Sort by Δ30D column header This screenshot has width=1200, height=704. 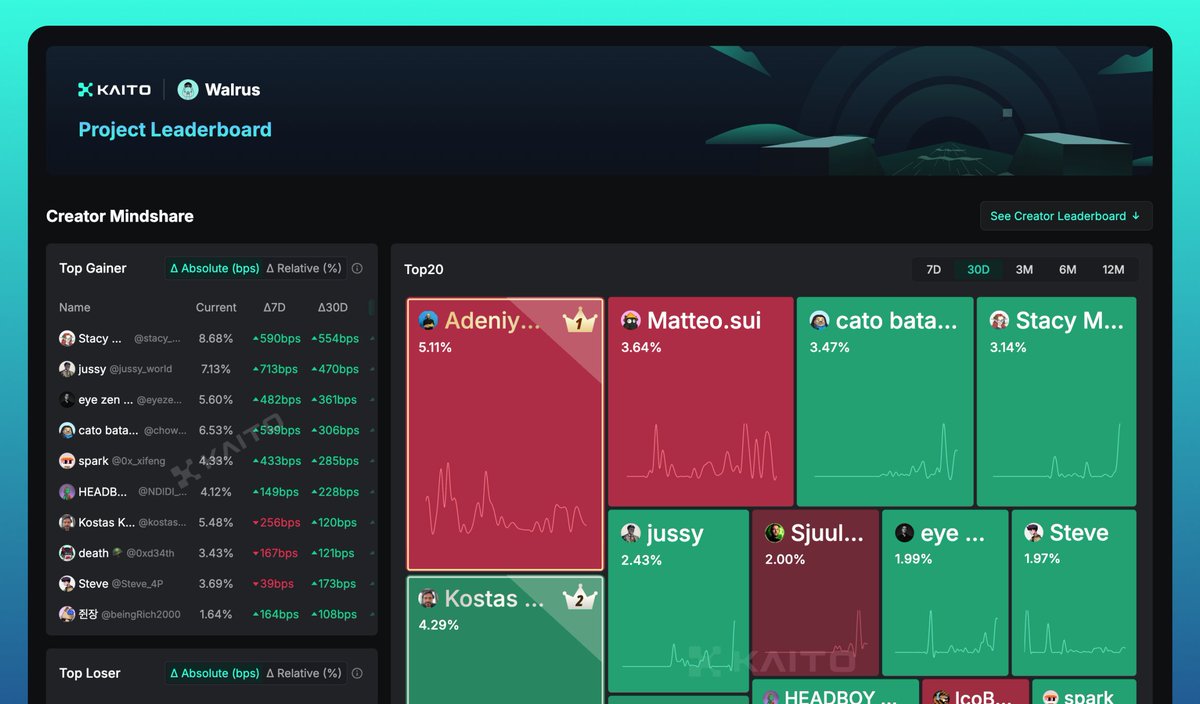[x=333, y=308]
